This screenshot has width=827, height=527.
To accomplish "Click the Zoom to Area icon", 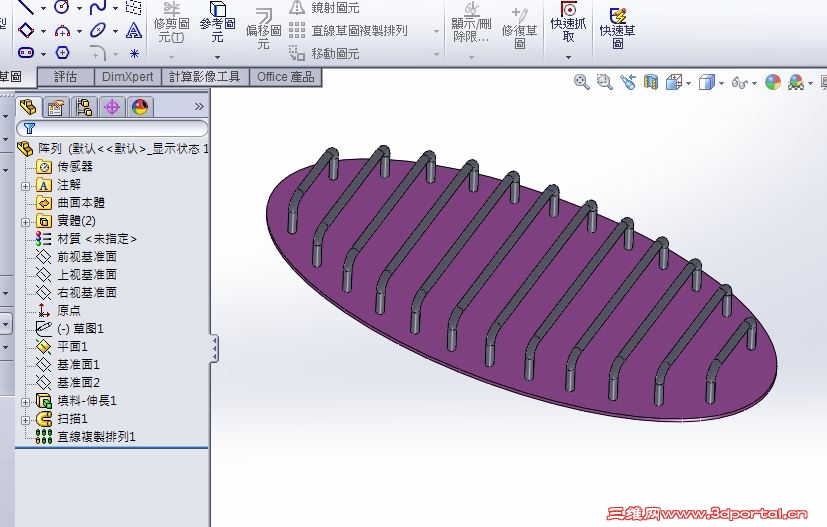I will pos(604,82).
